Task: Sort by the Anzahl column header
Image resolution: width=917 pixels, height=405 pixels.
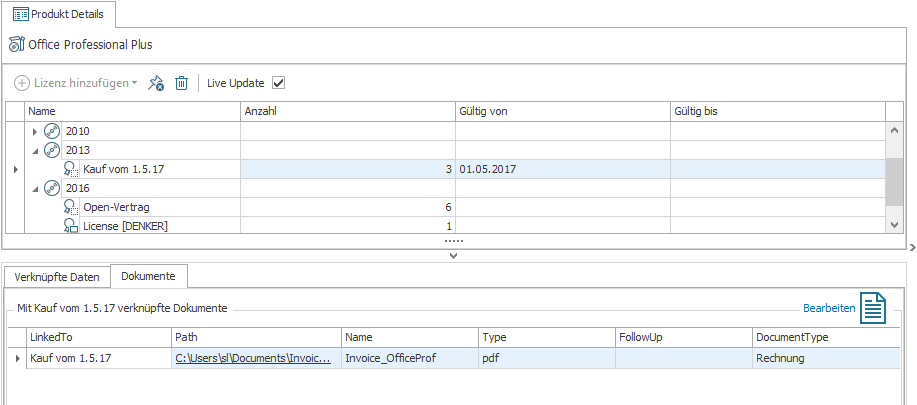Action: [x=348, y=111]
